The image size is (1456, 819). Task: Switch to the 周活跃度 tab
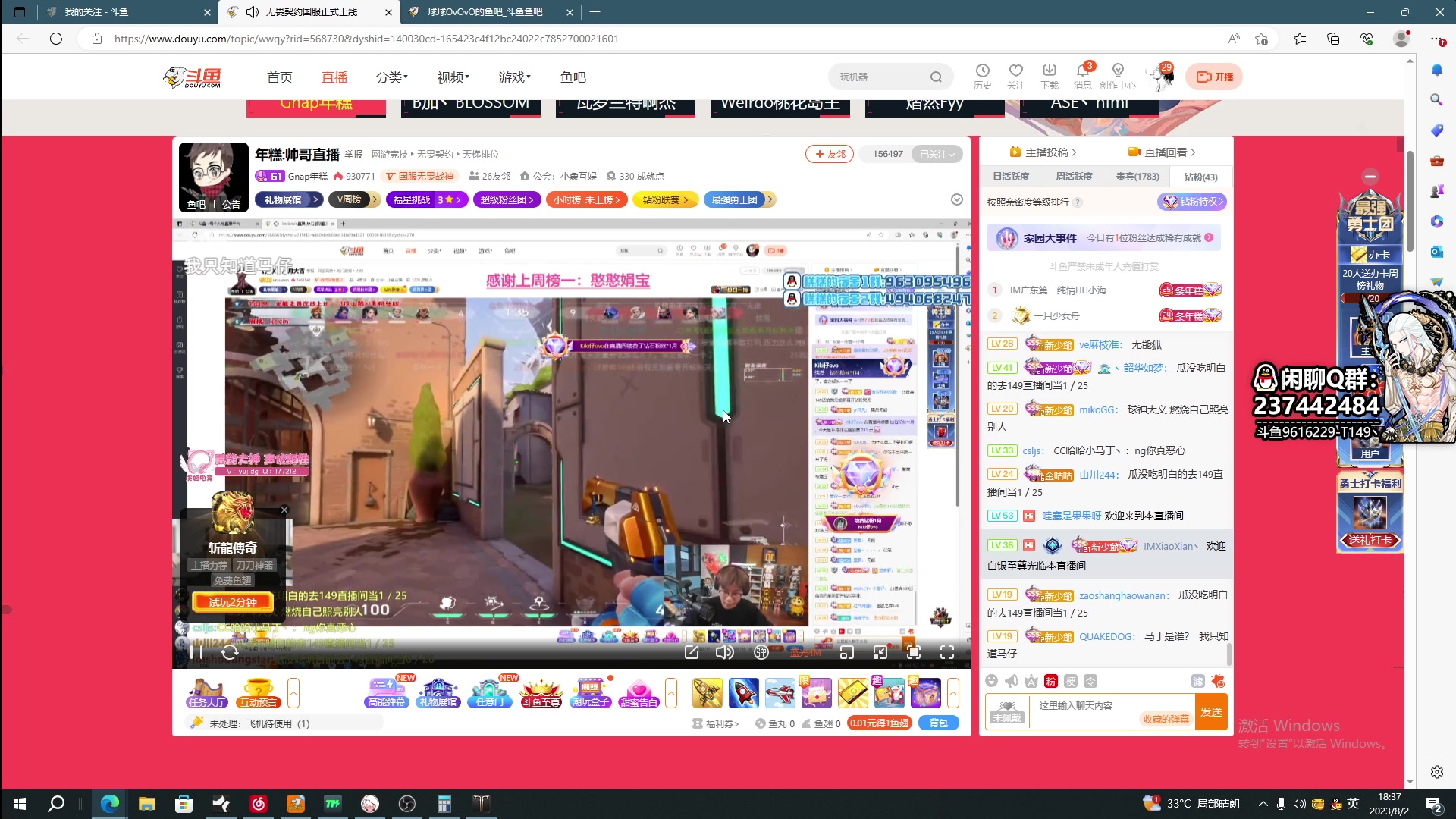pos(1074,177)
